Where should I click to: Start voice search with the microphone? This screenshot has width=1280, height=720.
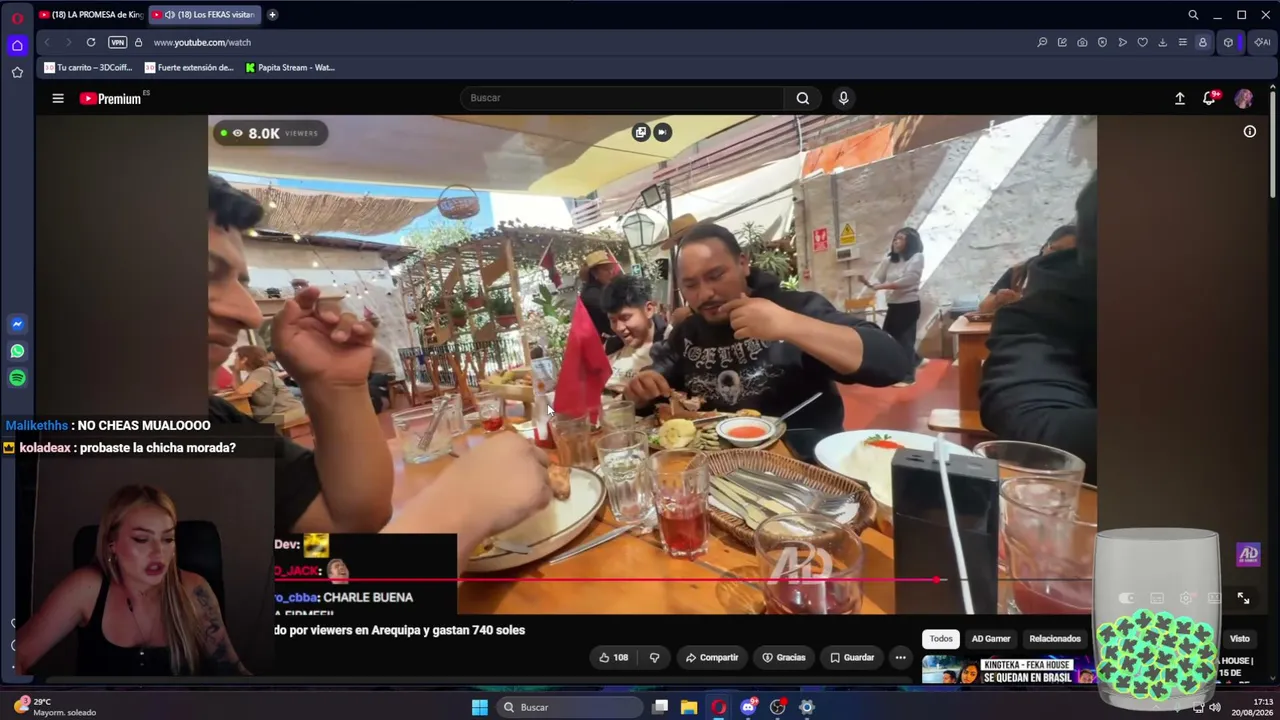point(843,98)
